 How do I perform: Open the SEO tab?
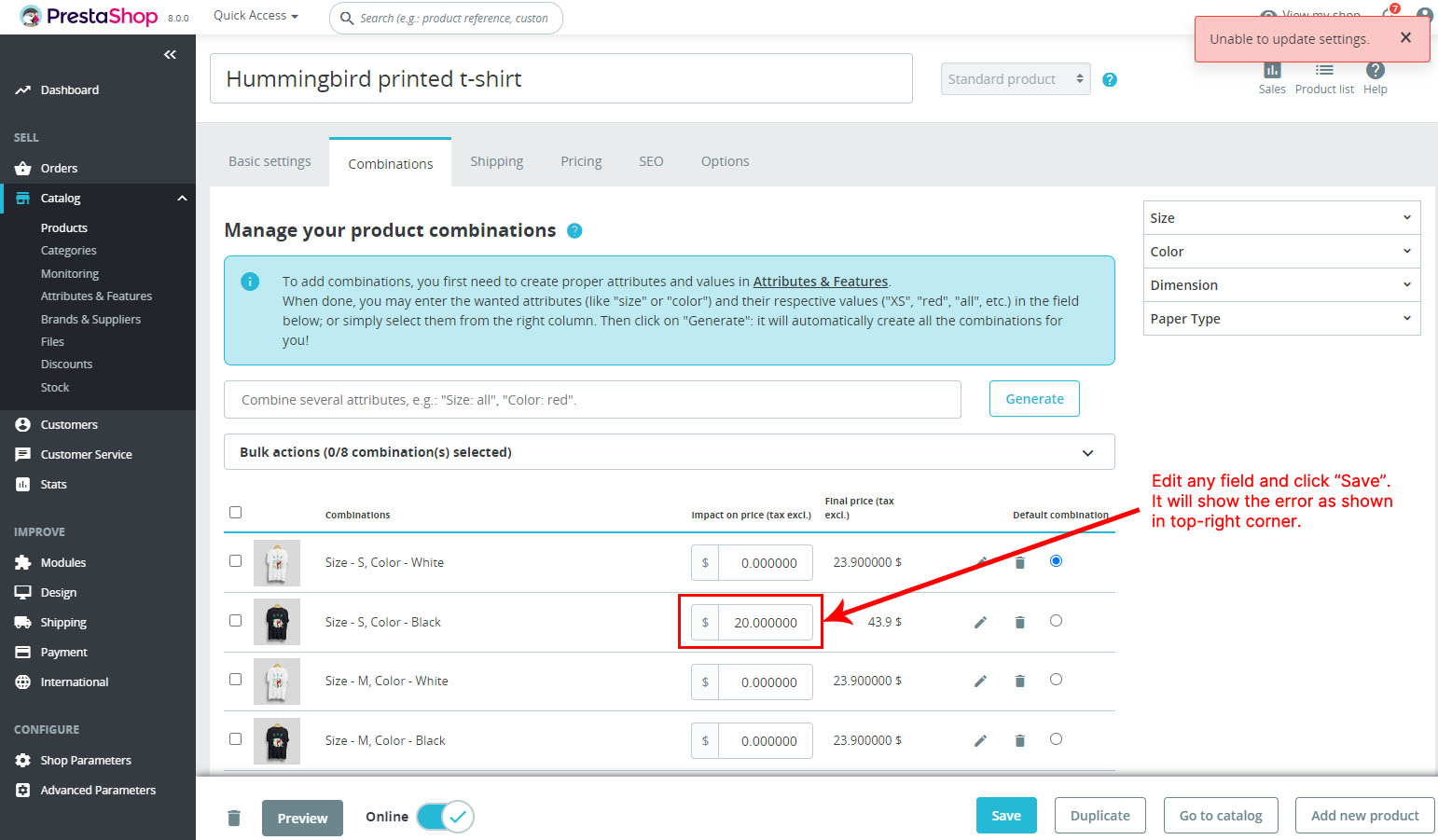[x=651, y=160]
